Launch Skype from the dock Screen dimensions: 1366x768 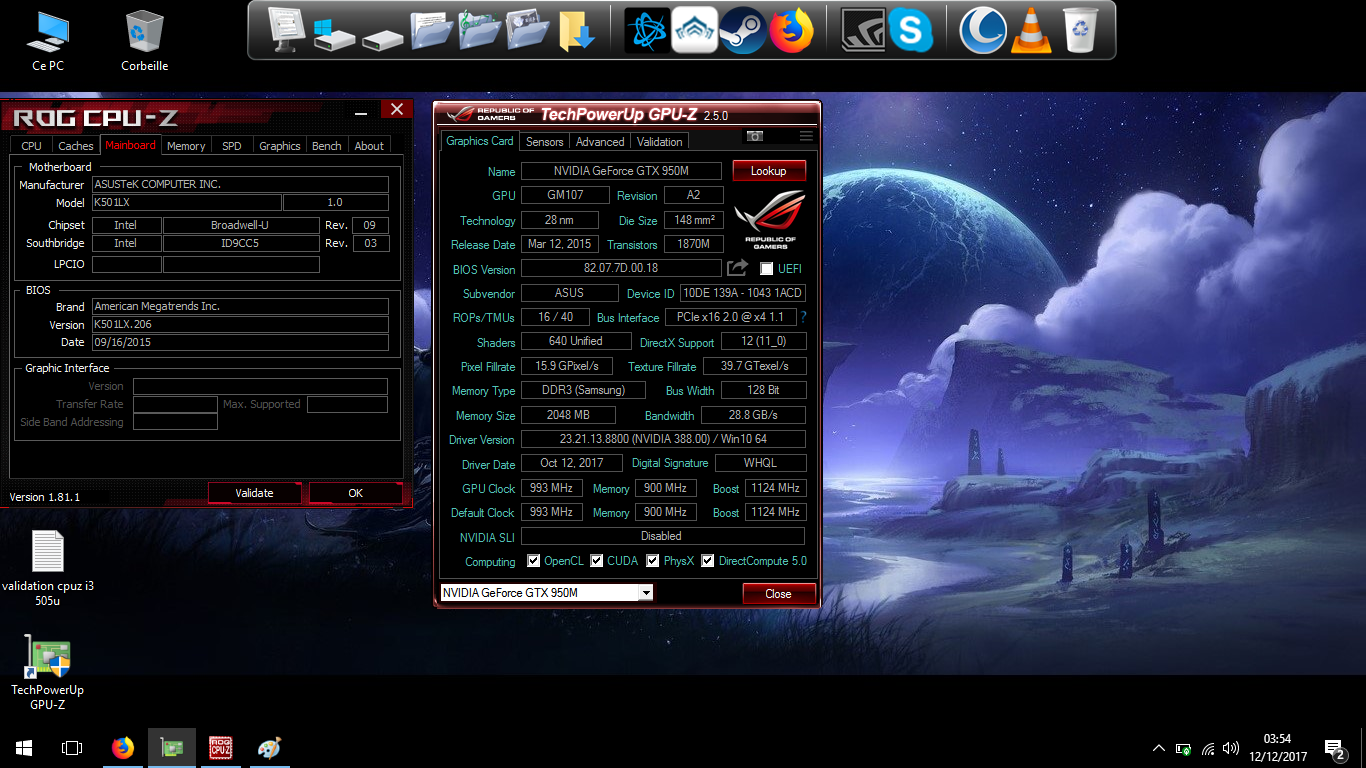click(x=910, y=30)
